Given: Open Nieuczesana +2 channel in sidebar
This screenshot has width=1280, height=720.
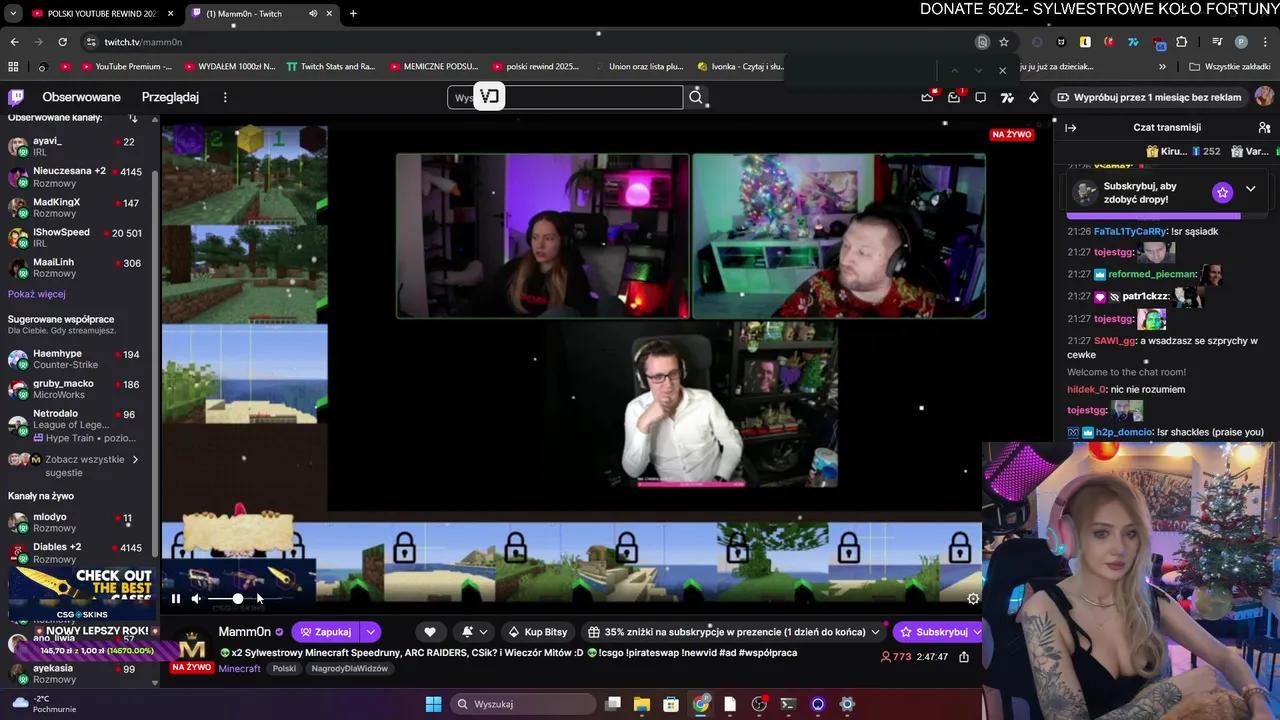Looking at the screenshot, I should (78, 177).
